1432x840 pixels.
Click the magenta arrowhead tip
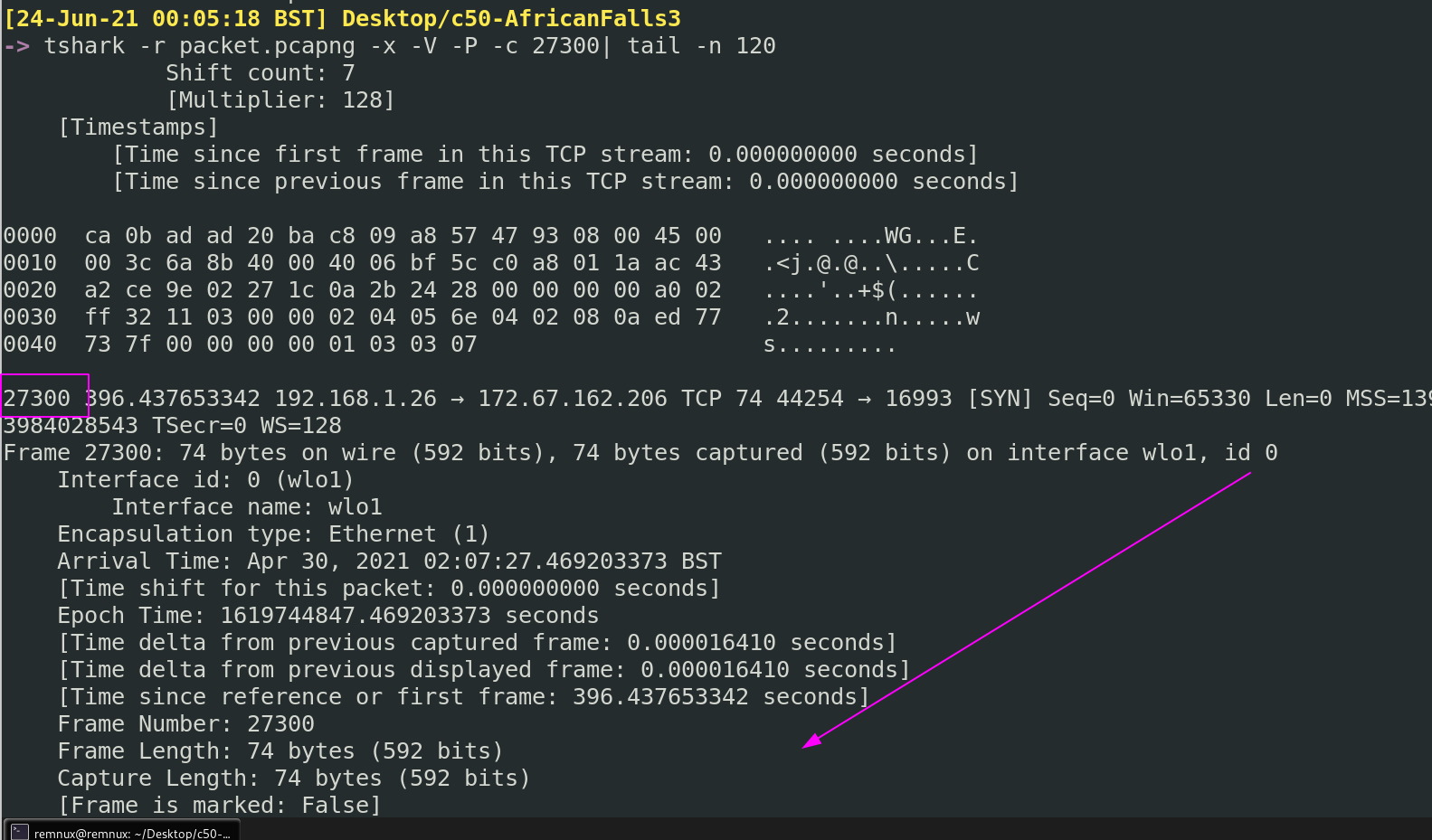pos(806,746)
